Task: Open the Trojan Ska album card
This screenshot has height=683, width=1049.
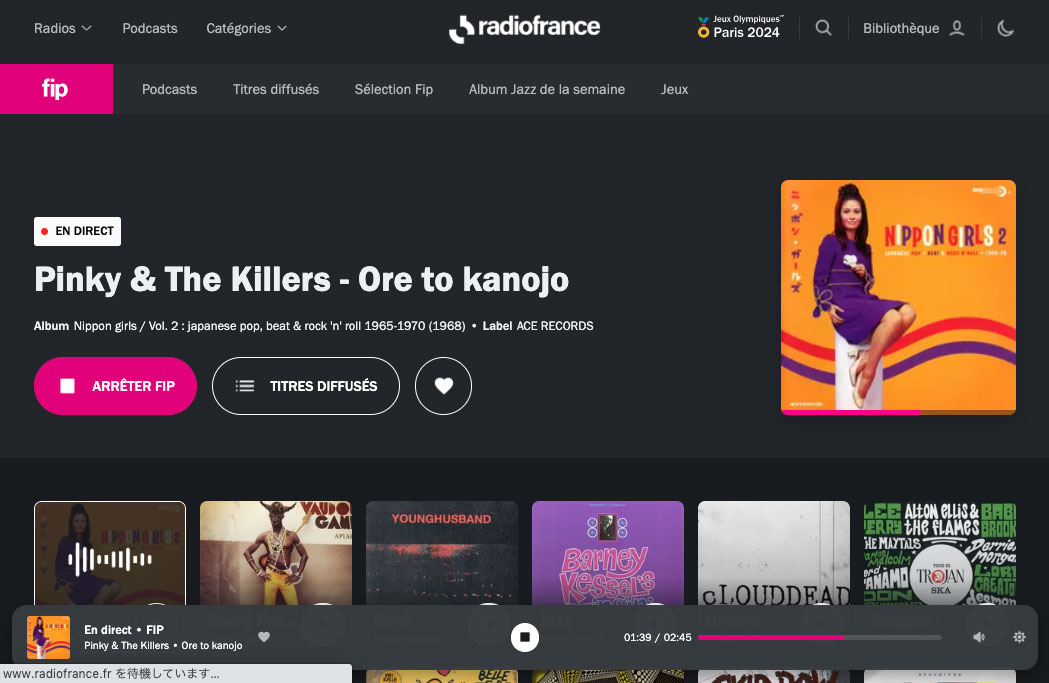Action: click(939, 553)
